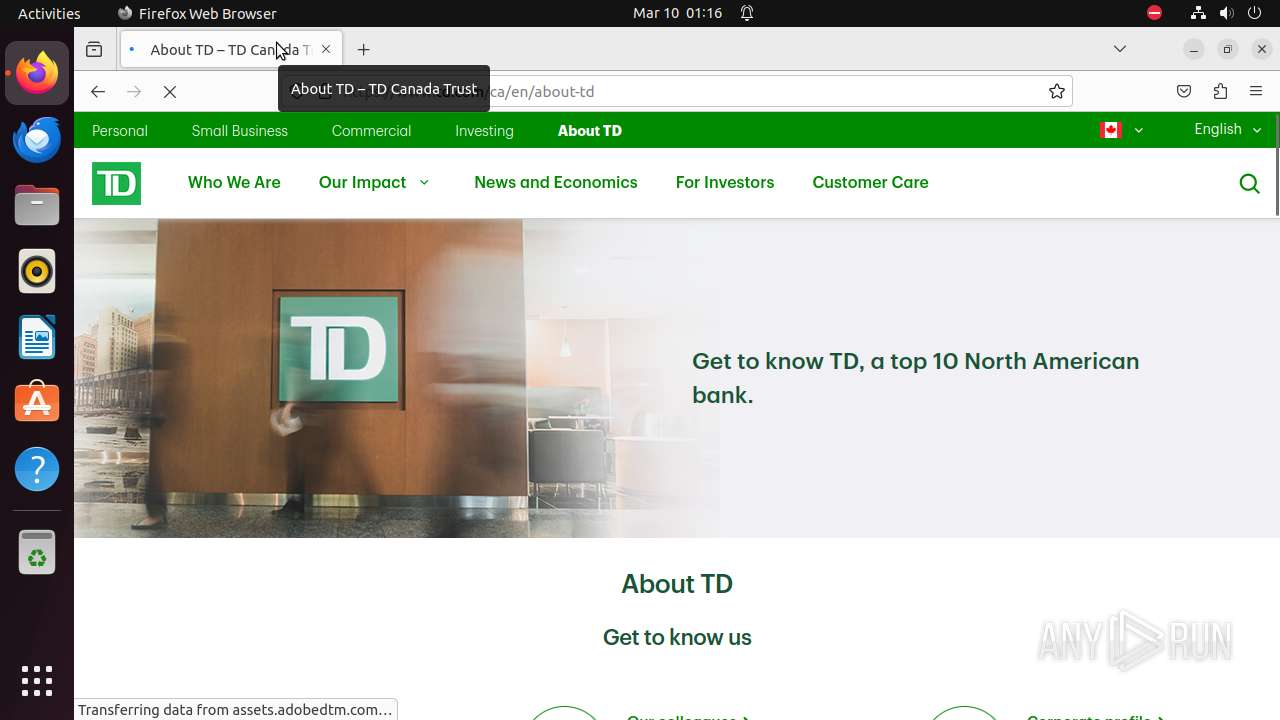1280x720 pixels.
Task: Go to the Personal banking tab
Action: 120,131
